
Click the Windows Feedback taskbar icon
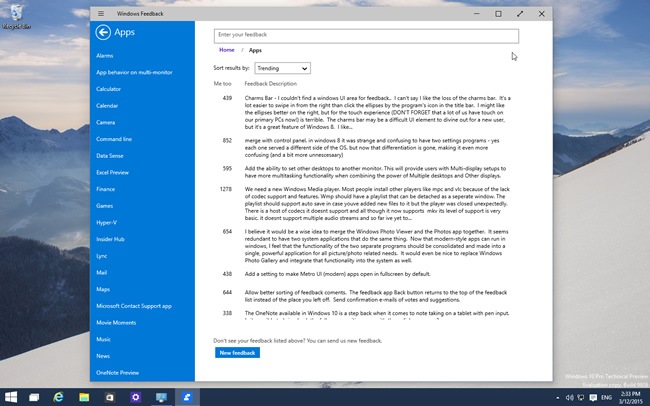pos(187,397)
